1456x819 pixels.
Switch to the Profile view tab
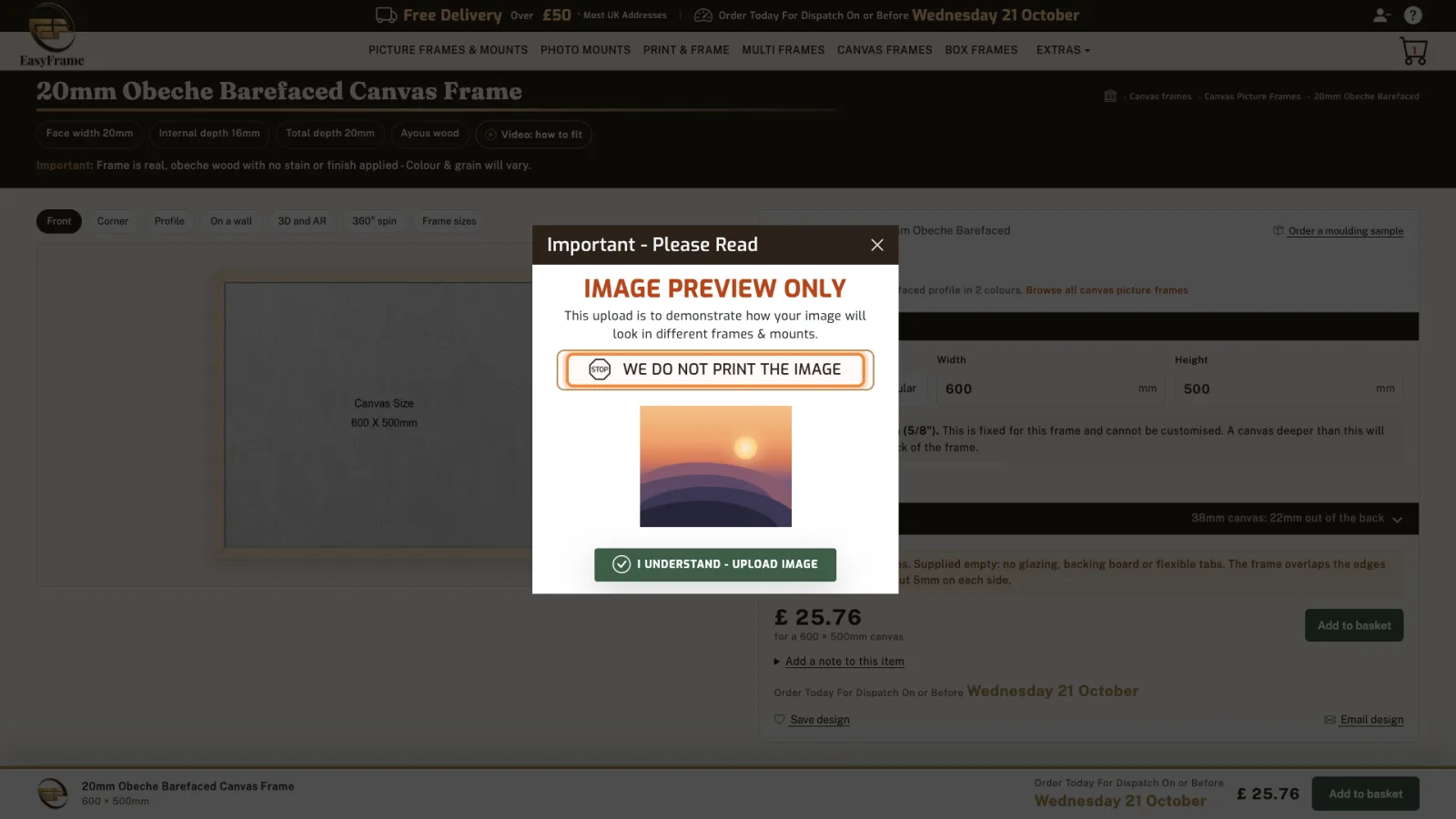[169, 221]
